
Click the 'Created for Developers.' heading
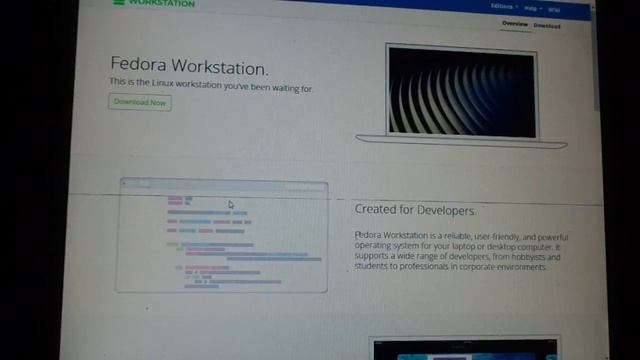pos(415,210)
